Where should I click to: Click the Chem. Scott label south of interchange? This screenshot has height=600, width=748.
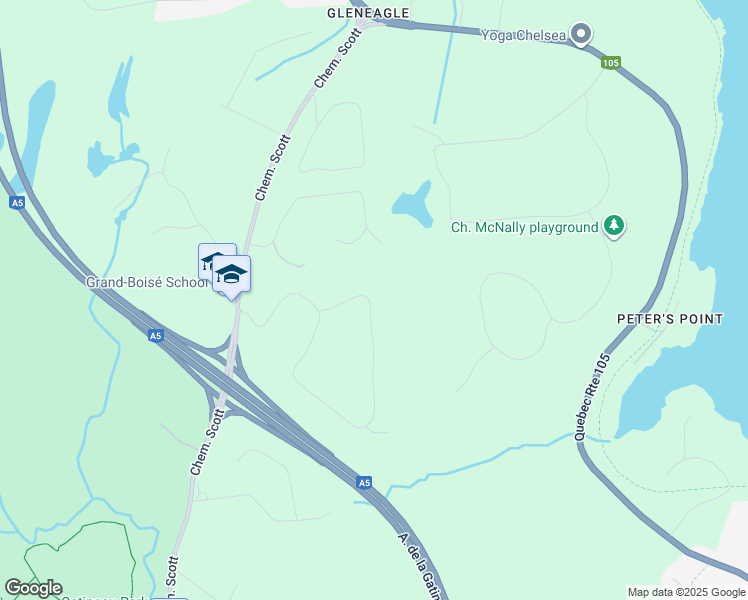tap(208, 442)
